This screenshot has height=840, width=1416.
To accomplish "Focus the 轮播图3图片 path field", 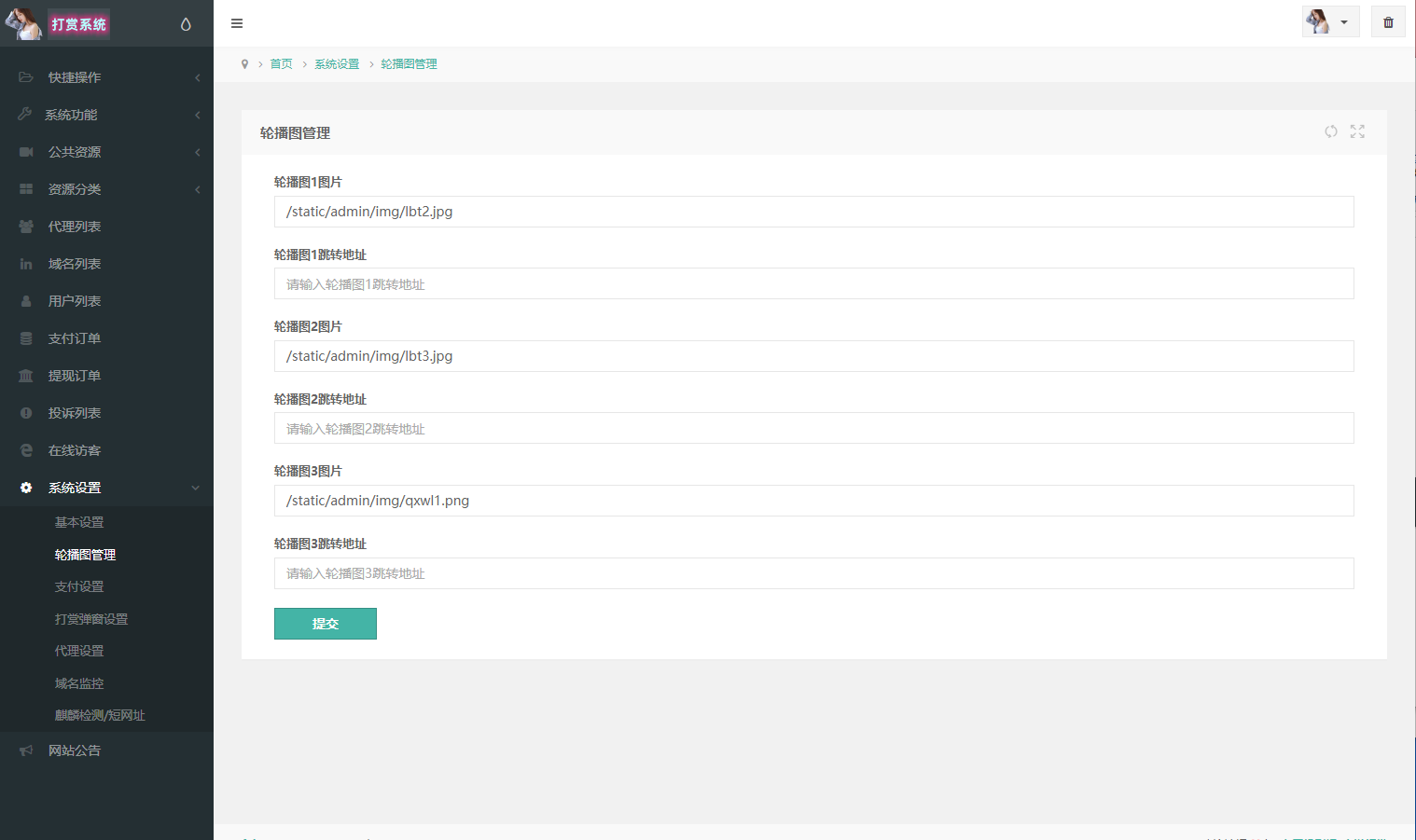I will (813, 501).
